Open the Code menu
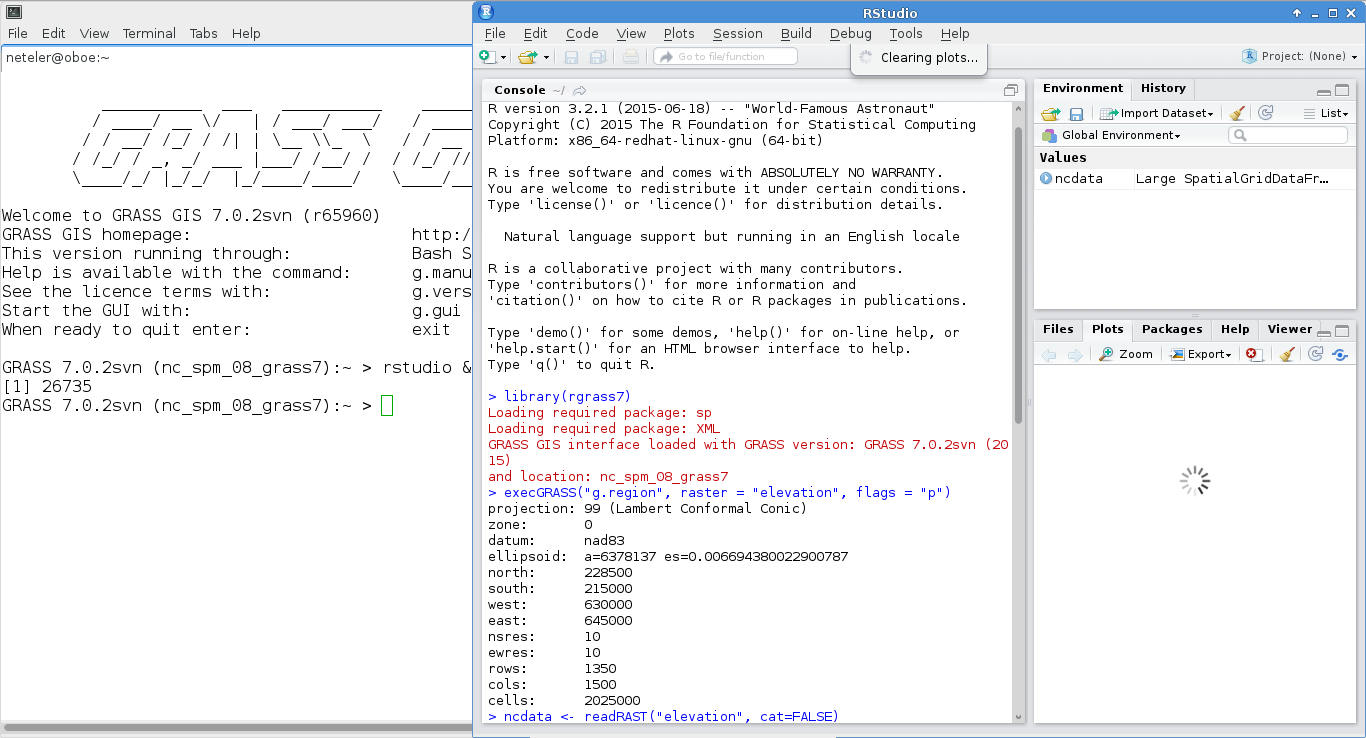 (x=582, y=33)
